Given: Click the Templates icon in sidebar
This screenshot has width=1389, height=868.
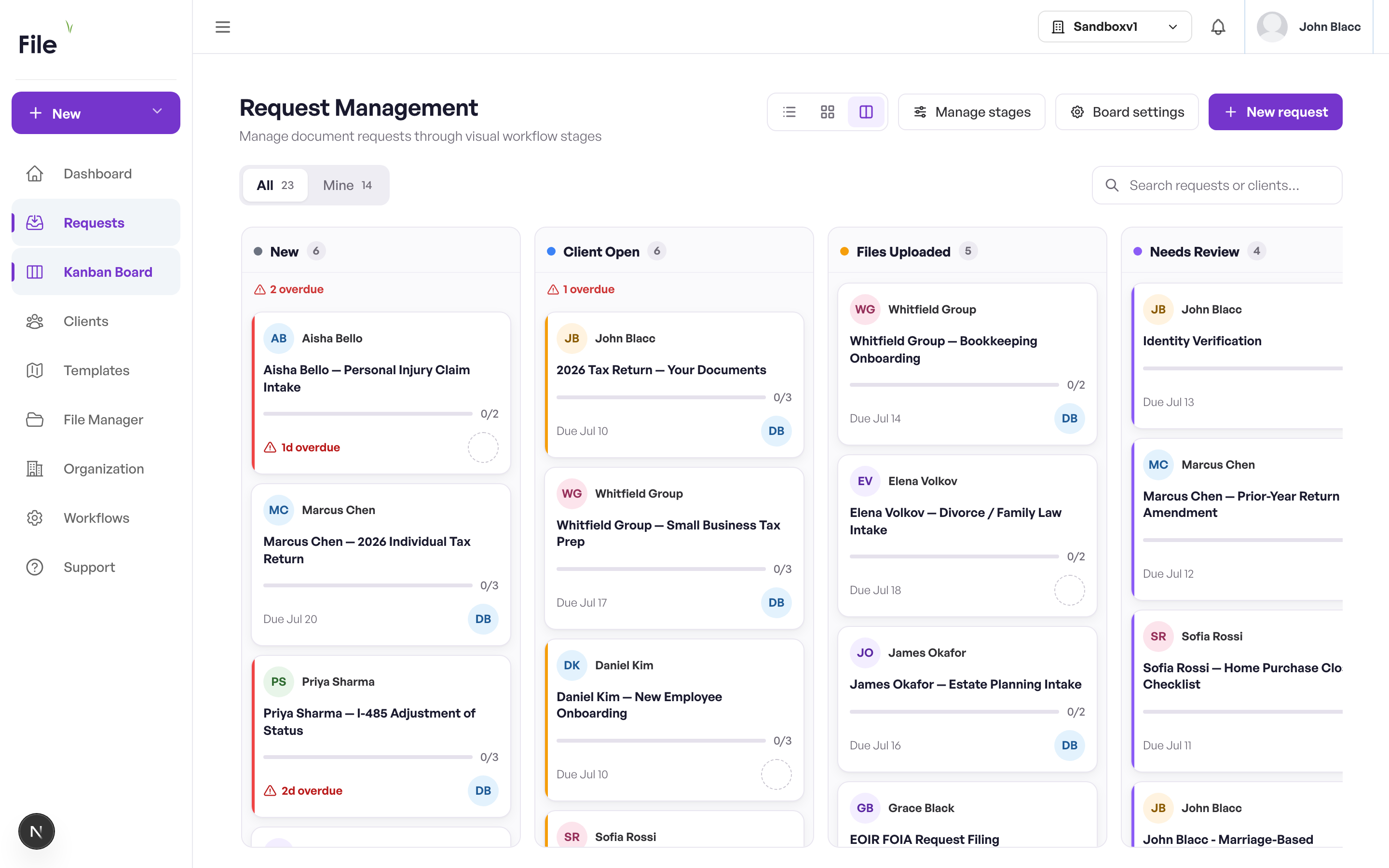Looking at the screenshot, I should coord(34,370).
